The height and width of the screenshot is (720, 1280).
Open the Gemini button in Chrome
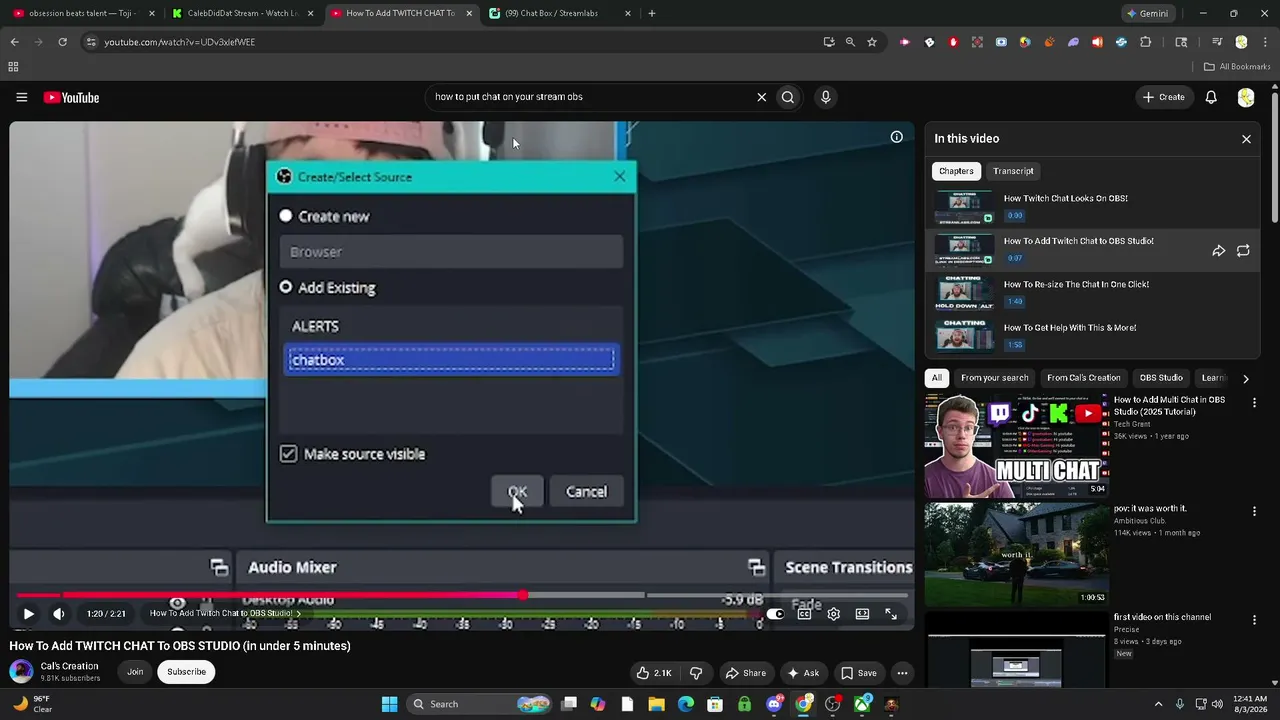click(1147, 14)
